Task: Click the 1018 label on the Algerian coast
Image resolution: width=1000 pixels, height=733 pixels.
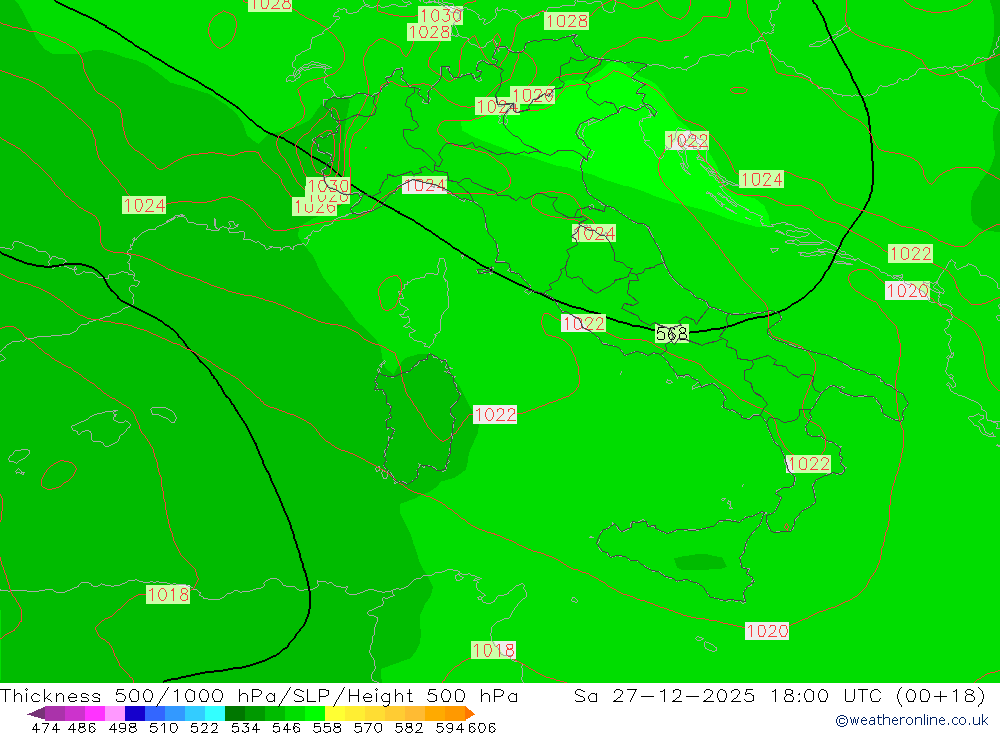Action: (168, 594)
